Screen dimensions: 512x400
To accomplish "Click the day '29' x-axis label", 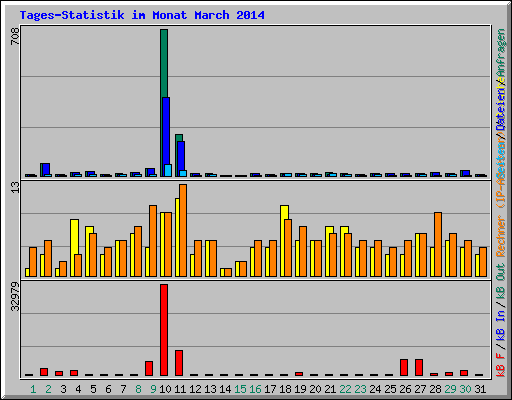I will point(450,389).
